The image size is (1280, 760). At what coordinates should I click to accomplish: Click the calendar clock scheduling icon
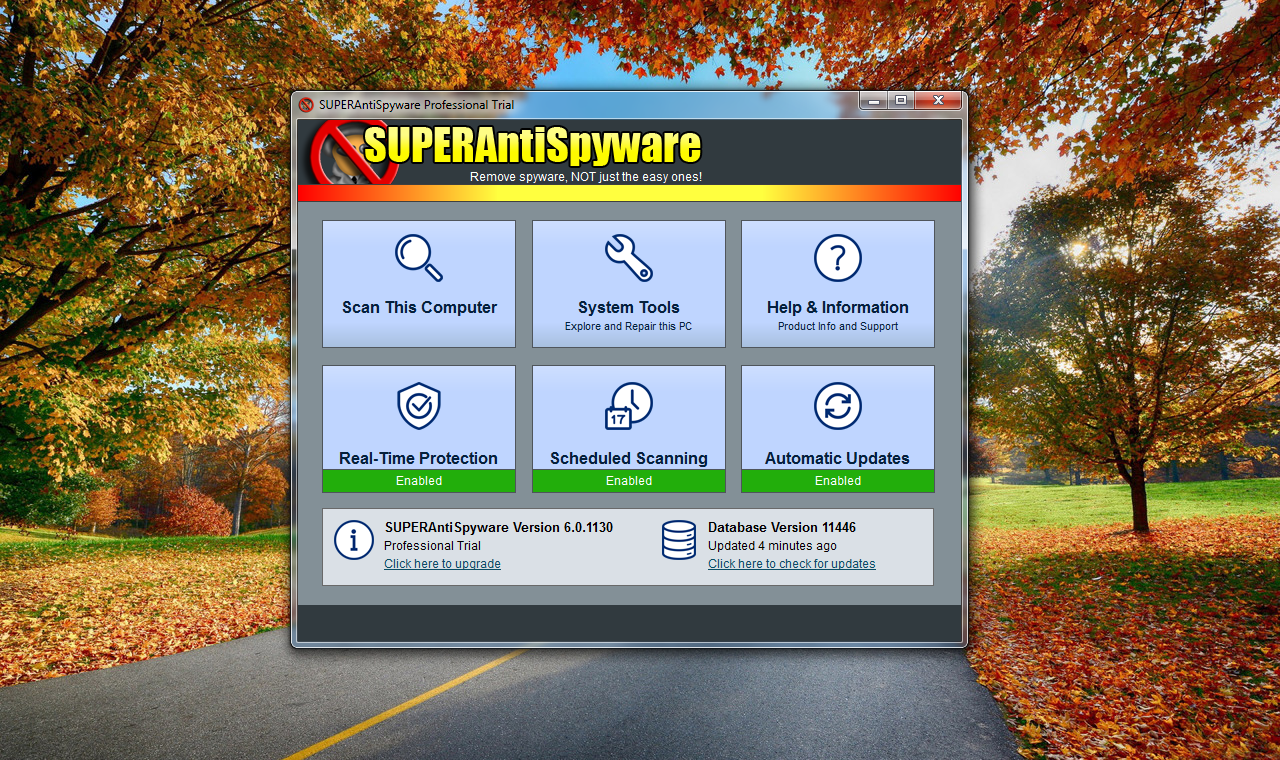point(628,405)
